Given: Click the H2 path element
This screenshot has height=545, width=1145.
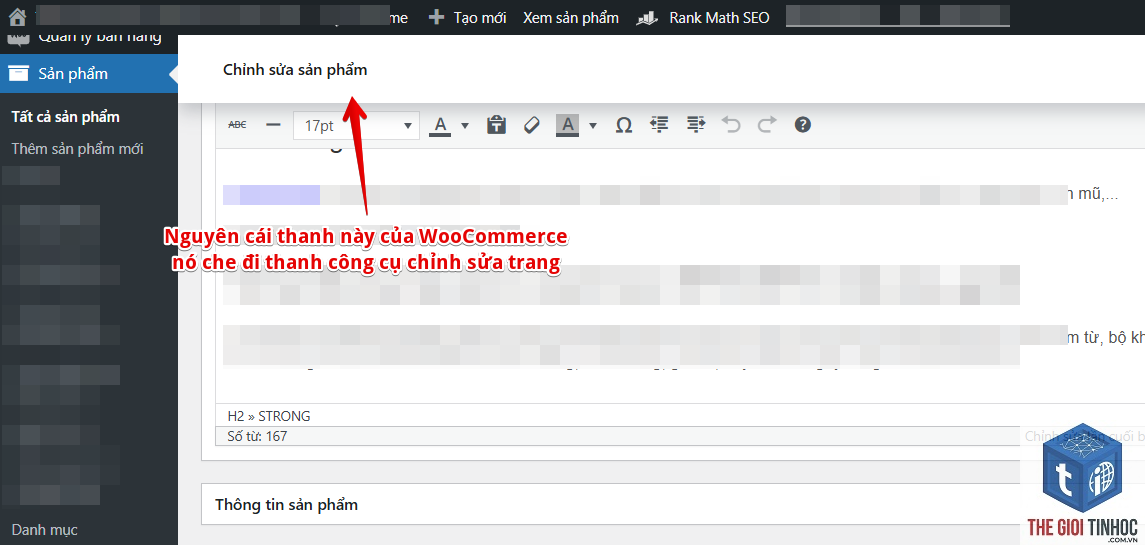Looking at the screenshot, I should pyautogui.click(x=235, y=416).
